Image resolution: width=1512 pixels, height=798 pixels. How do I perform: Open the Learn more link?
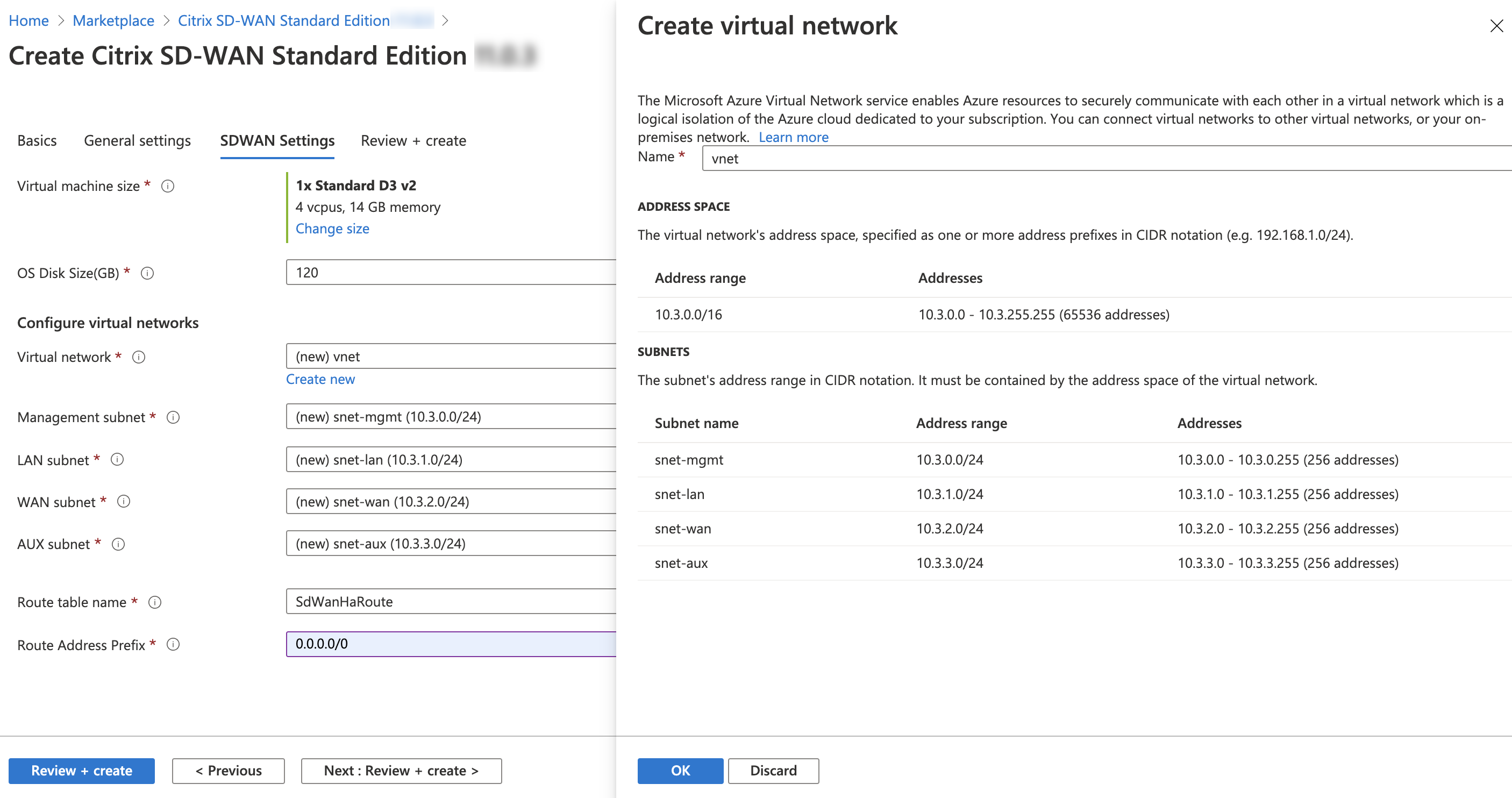794,138
